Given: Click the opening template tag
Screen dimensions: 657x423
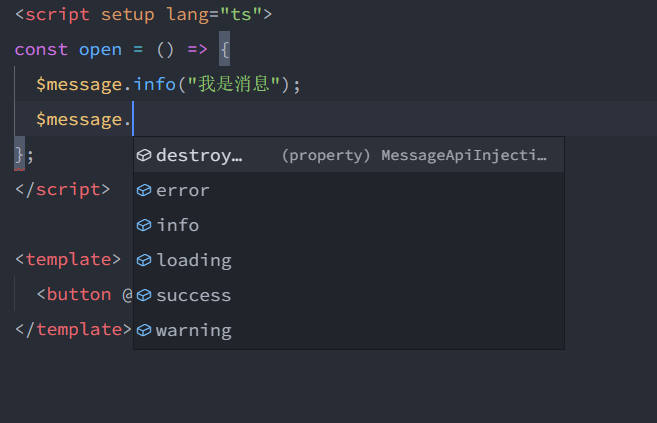Looking at the screenshot, I should pos(68,259).
